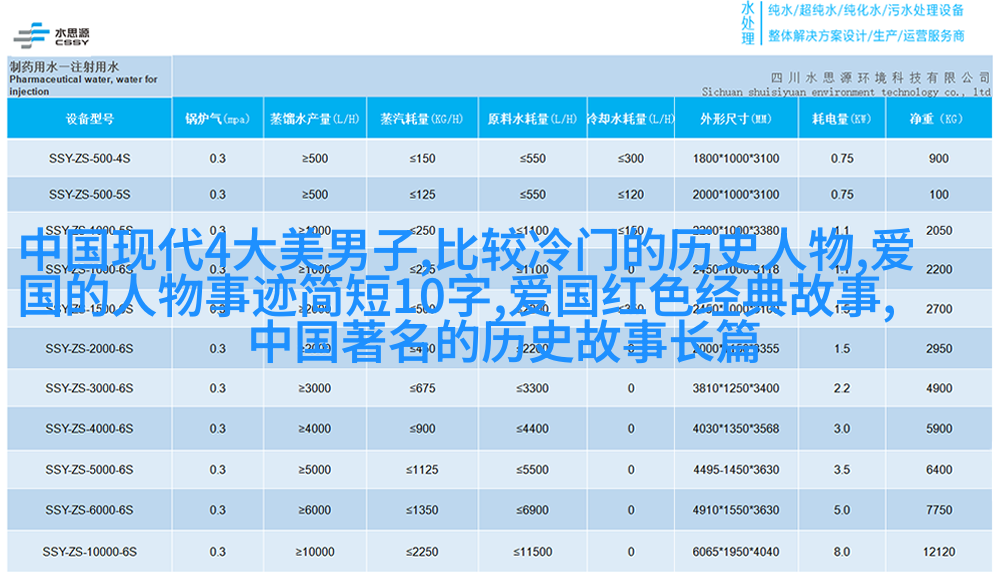This screenshot has width=1000, height=581.
Task: Select the 8.0 power consumption cell
Action: click(842, 552)
